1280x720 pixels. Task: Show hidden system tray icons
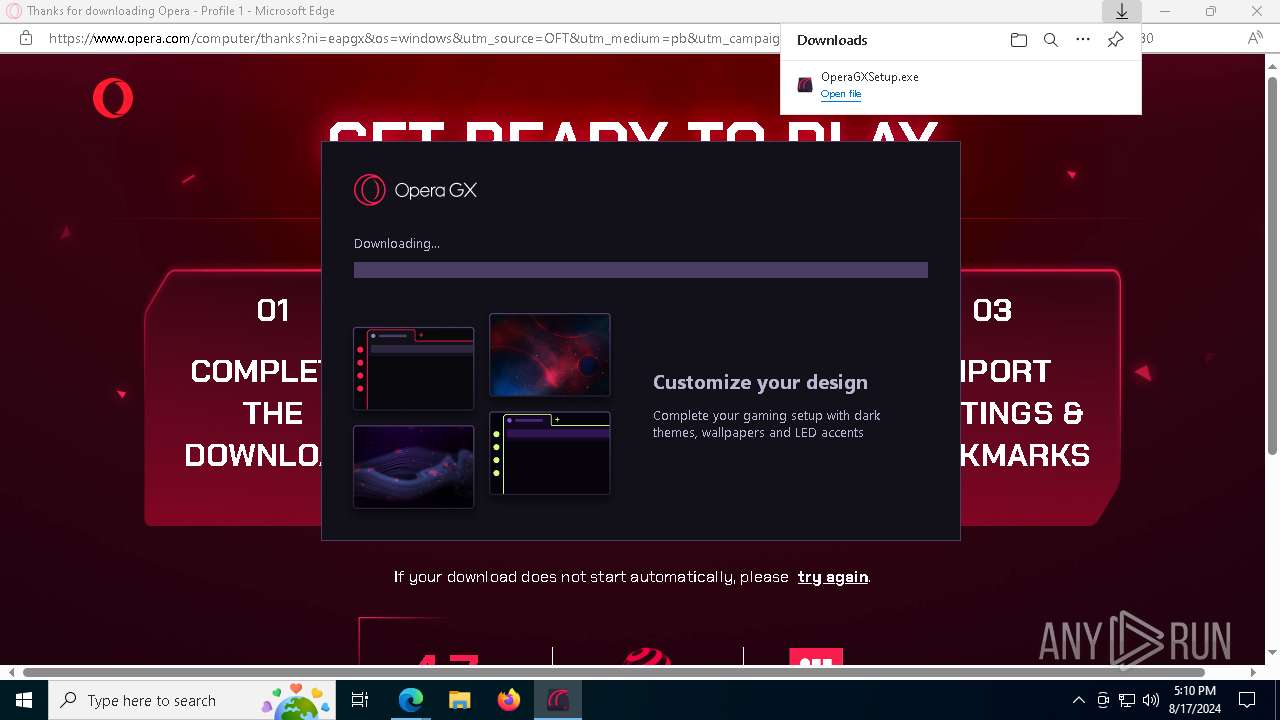click(1078, 701)
